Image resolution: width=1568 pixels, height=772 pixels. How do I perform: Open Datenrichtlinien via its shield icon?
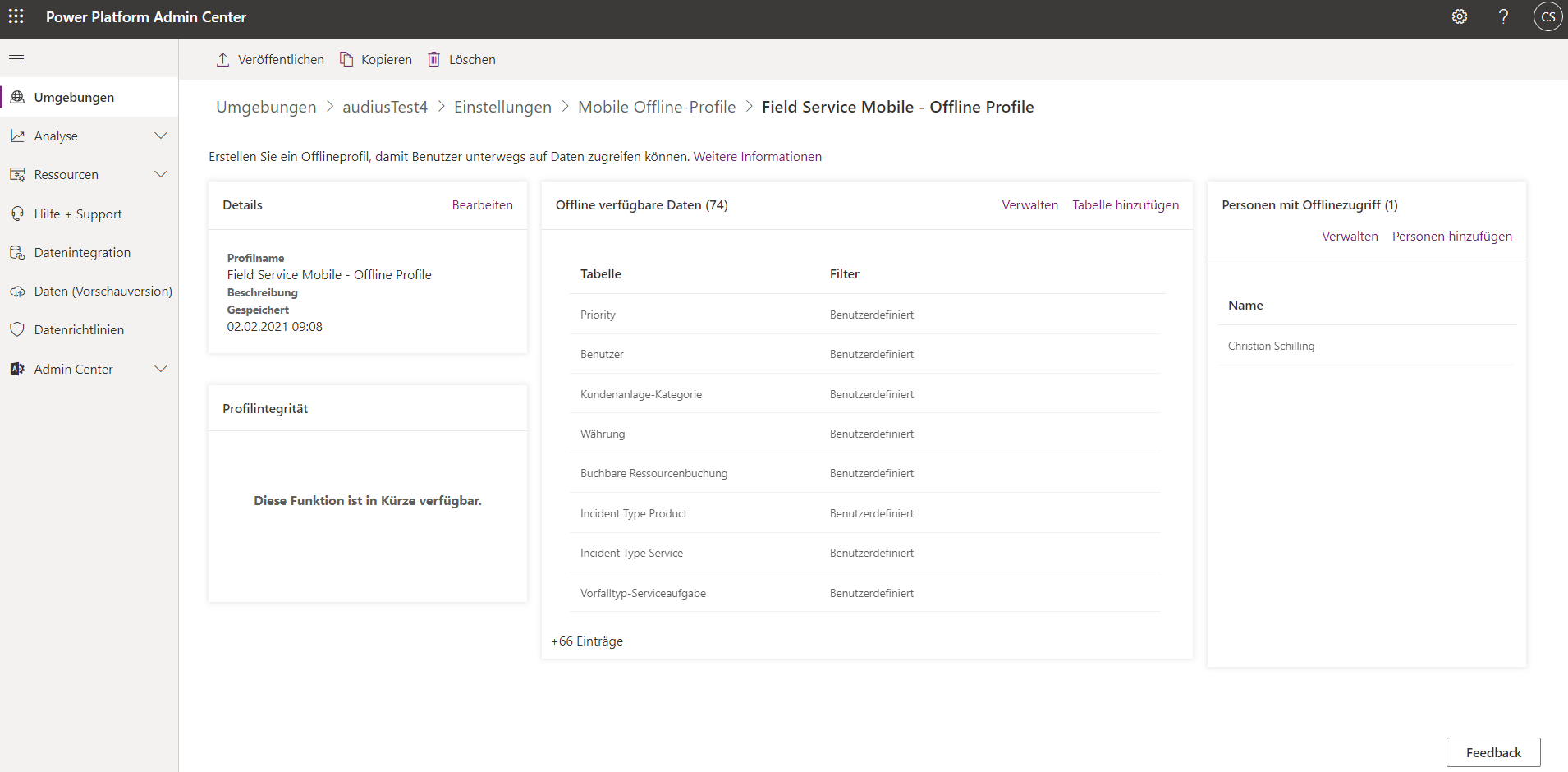click(x=18, y=329)
